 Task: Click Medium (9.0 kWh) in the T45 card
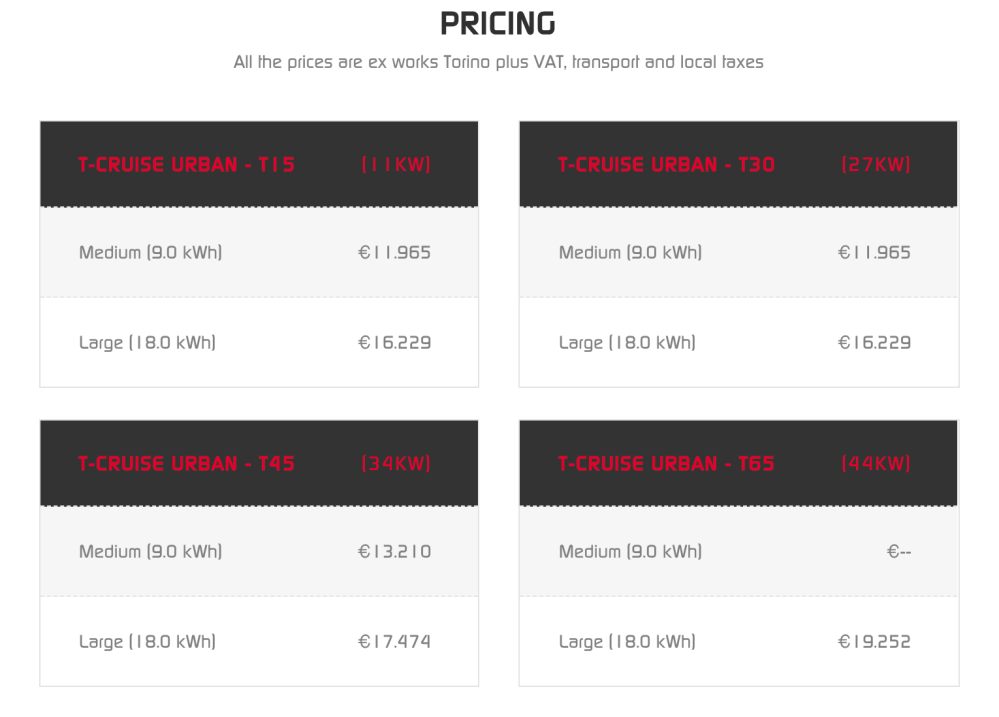[x=151, y=552]
